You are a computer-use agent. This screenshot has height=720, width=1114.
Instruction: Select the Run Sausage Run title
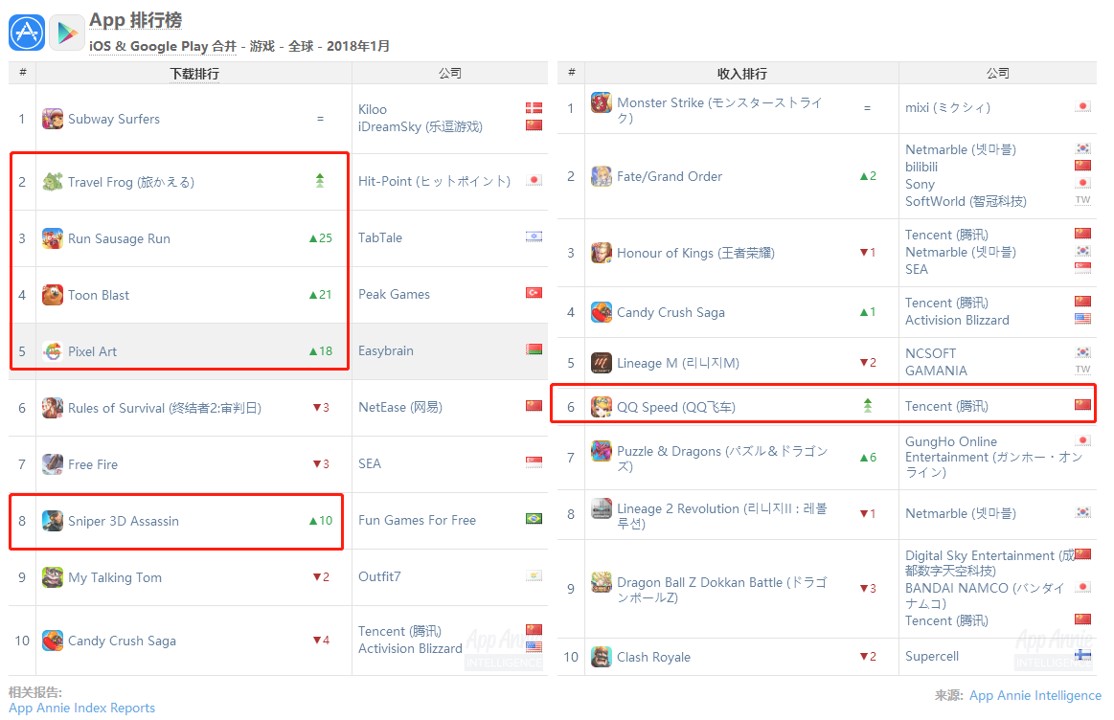(119, 238)
